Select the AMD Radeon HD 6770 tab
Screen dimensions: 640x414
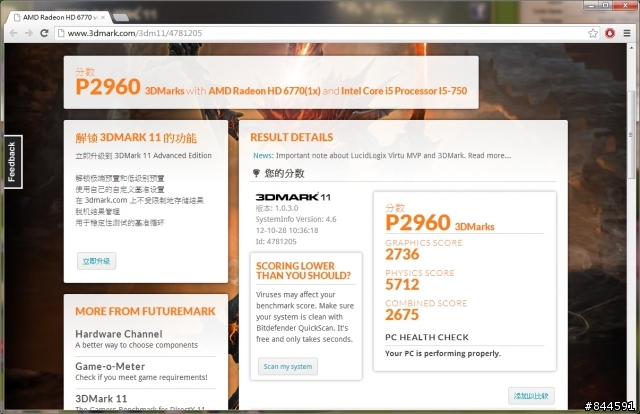click(x=59, y=17)
